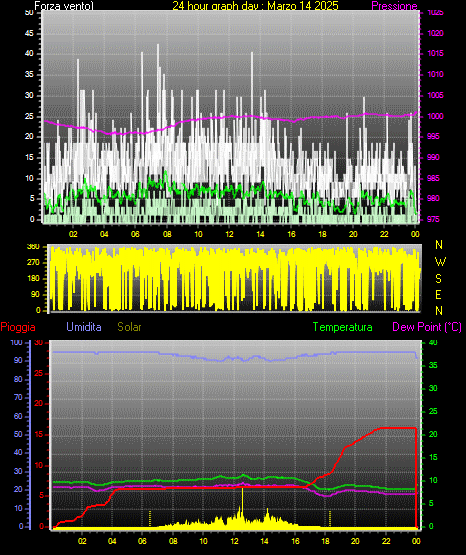
Task: Click the S compass direction letter
Action: click(x=438, y=279)
